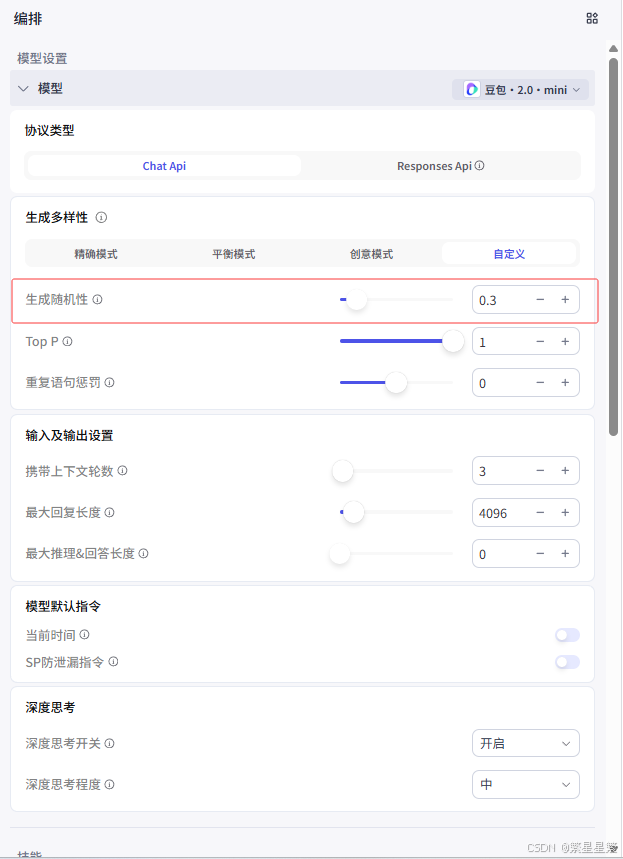Increase 最大回复长度 with plus button
Viewport: 623px width, 859px height.
click(x=565, y=512)
